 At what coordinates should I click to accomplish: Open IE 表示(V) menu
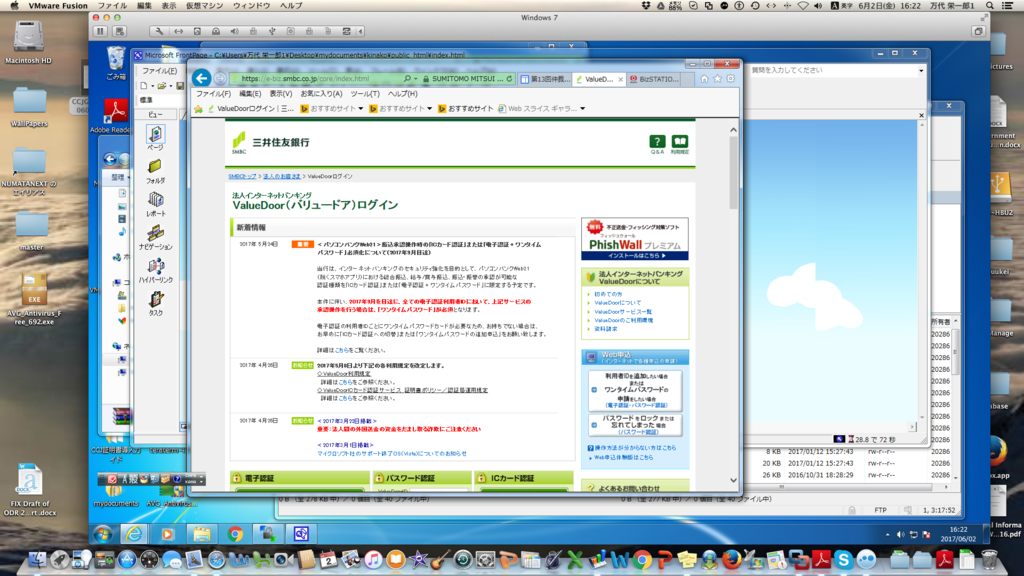coord(281,94)
